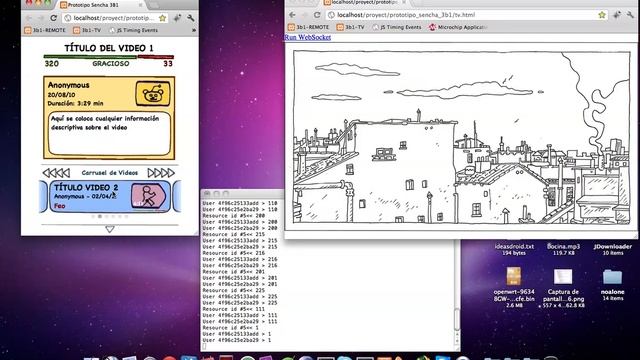Select the localhost/proyect tab in right window
The image size is (640, 360).
tap(363, 3)
